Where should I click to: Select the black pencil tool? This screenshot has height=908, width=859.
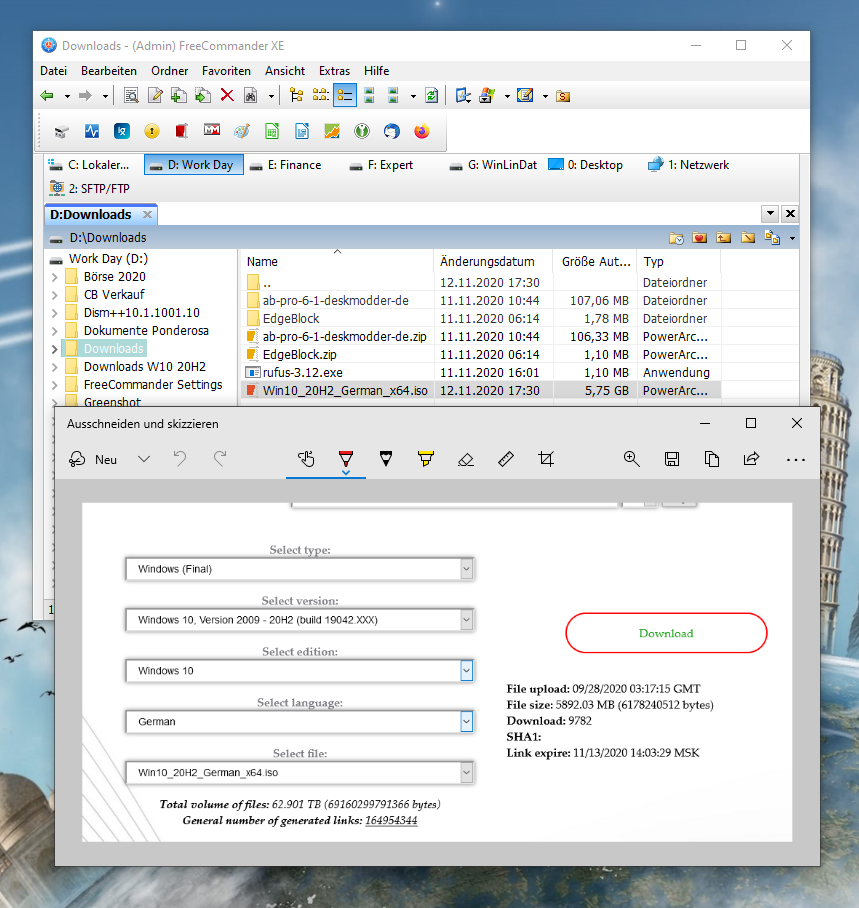pyautogui.click(x=386, y=459)
